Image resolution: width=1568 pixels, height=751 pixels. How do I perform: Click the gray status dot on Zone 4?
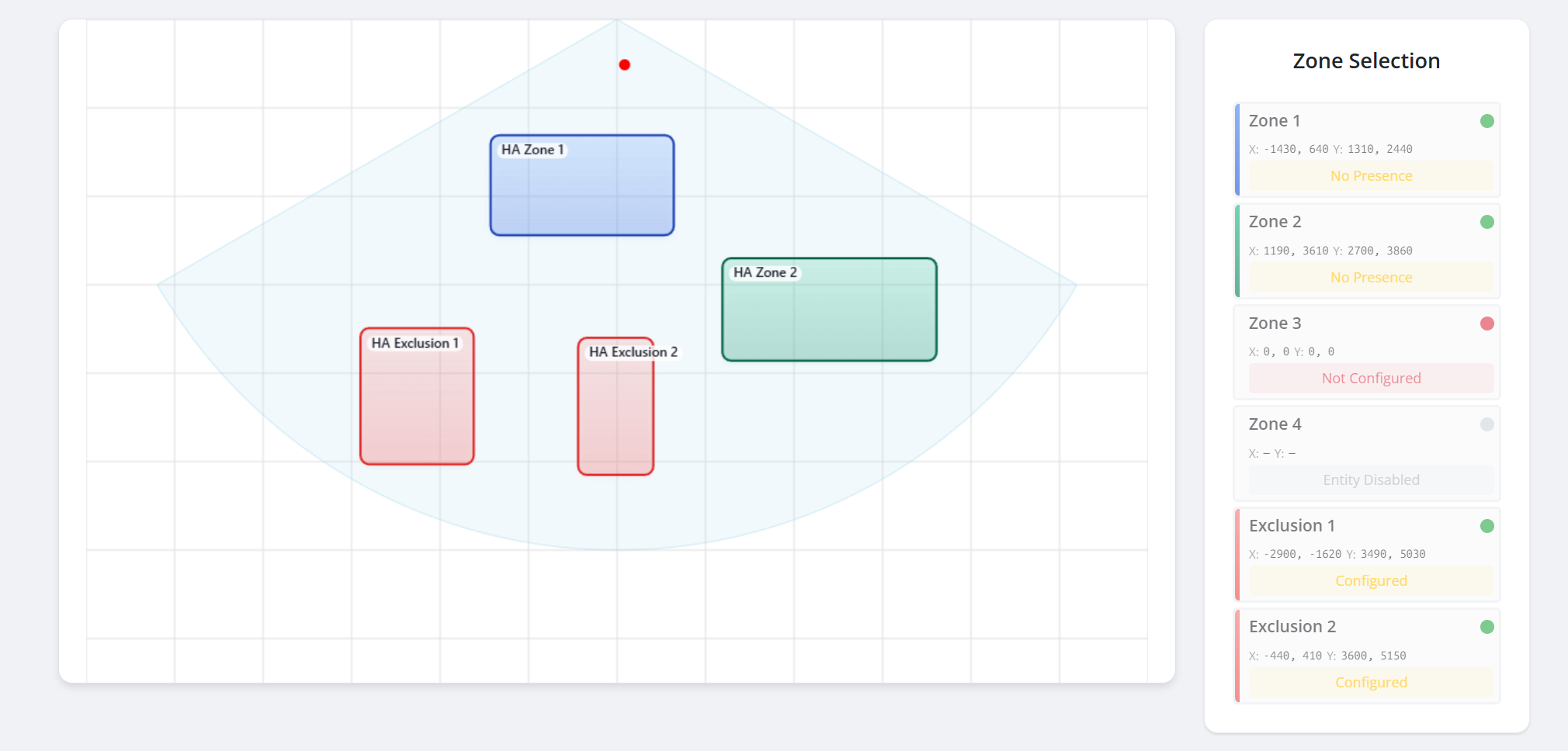[1486, 424]
